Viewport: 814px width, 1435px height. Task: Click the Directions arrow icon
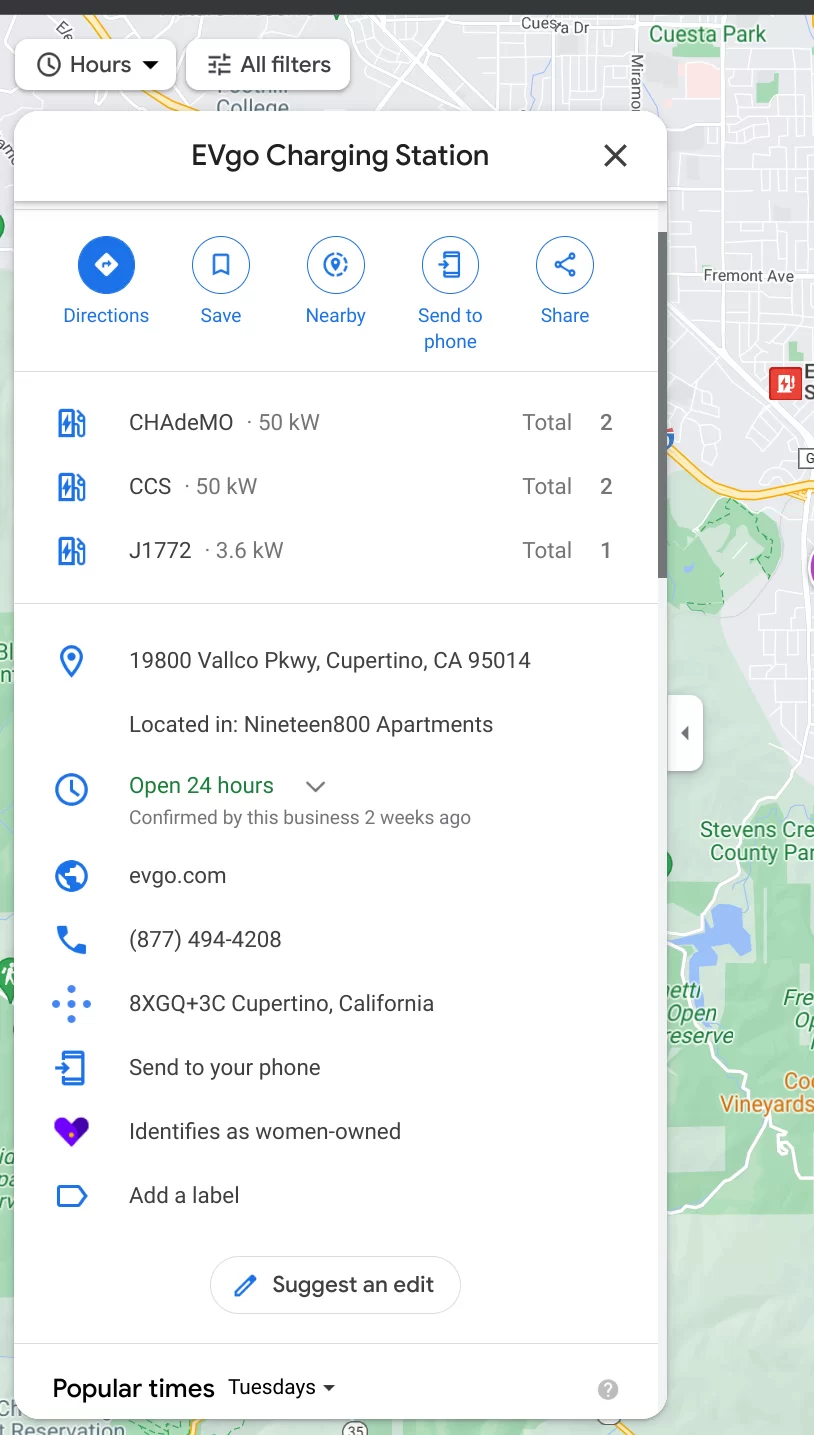point(106,265)
